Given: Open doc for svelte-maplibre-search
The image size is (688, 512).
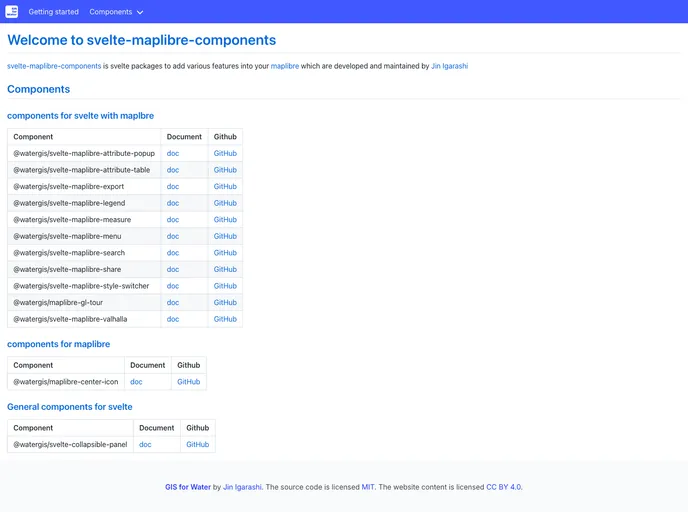Looking at the screenshot, I should tap(173, 253).
